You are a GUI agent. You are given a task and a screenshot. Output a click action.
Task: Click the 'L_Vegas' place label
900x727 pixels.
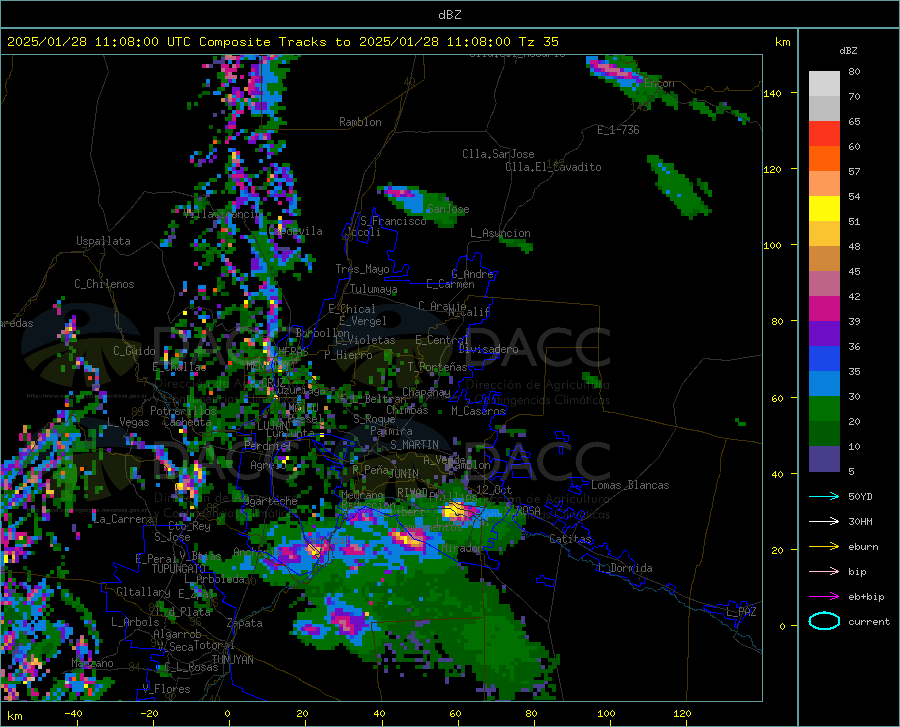128,422
